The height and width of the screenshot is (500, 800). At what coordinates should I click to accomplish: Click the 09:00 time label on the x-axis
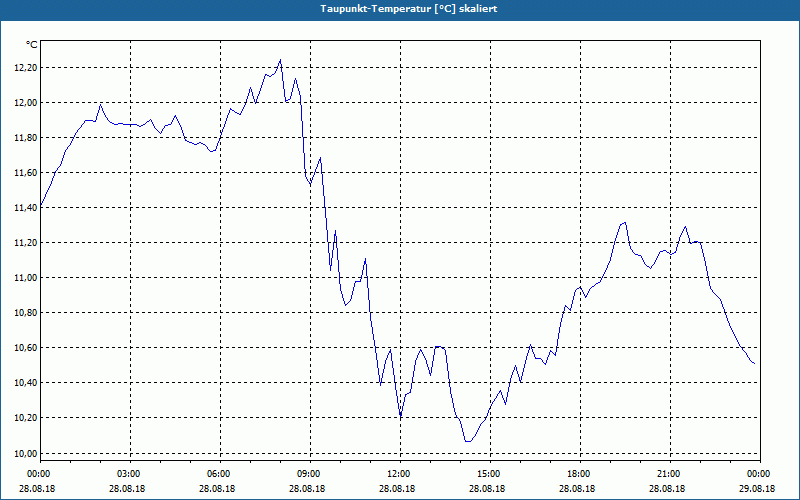coord(310,474)
